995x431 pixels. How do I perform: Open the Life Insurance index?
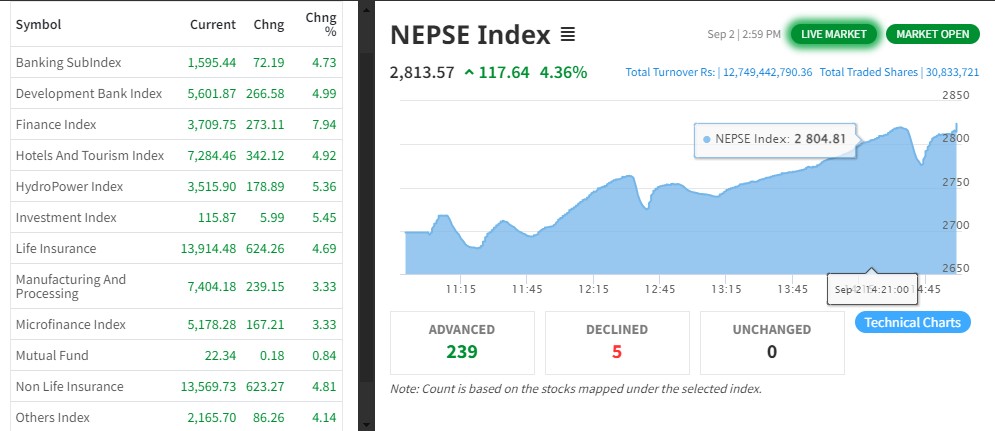[56, 248]
